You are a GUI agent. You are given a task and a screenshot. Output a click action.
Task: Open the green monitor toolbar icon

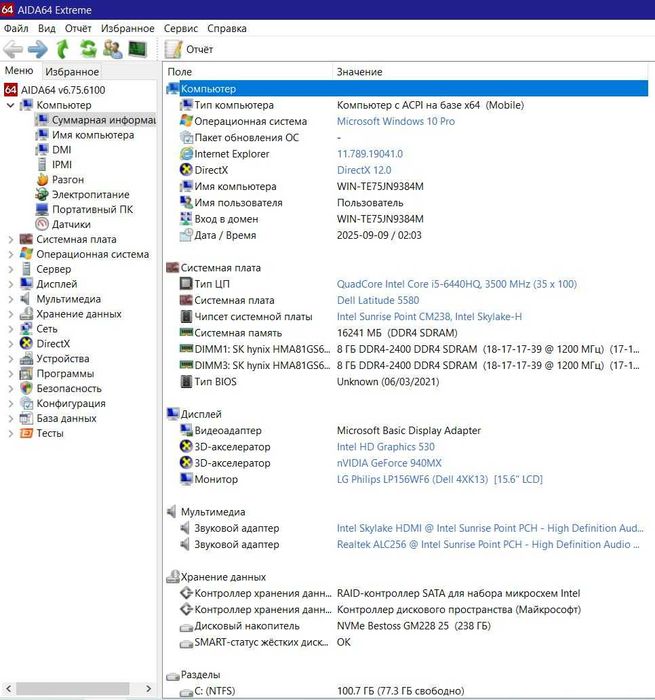138,49
